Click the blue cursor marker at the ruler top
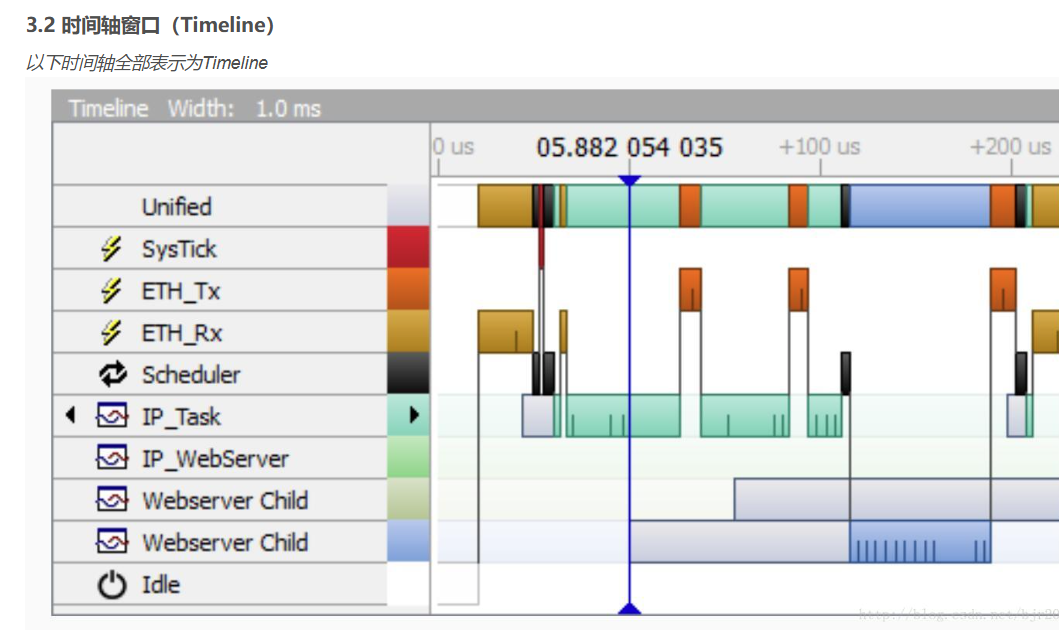Screen dimensions: 1059x632 point(629,180)
